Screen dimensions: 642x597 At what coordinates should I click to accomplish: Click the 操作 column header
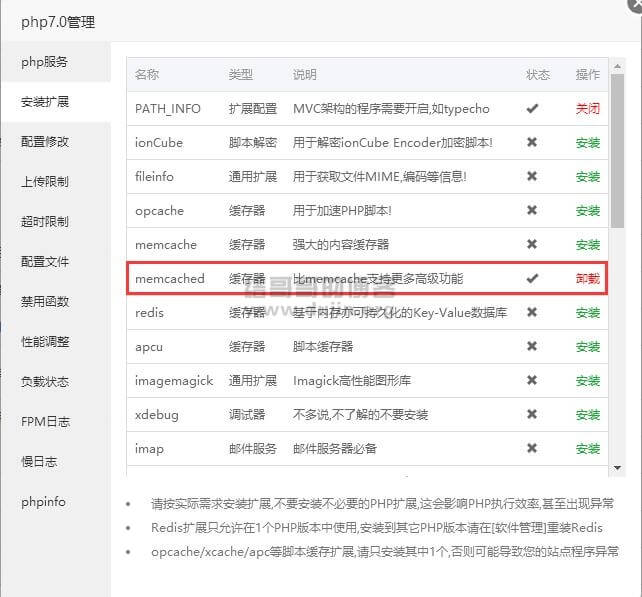point(588,75)
